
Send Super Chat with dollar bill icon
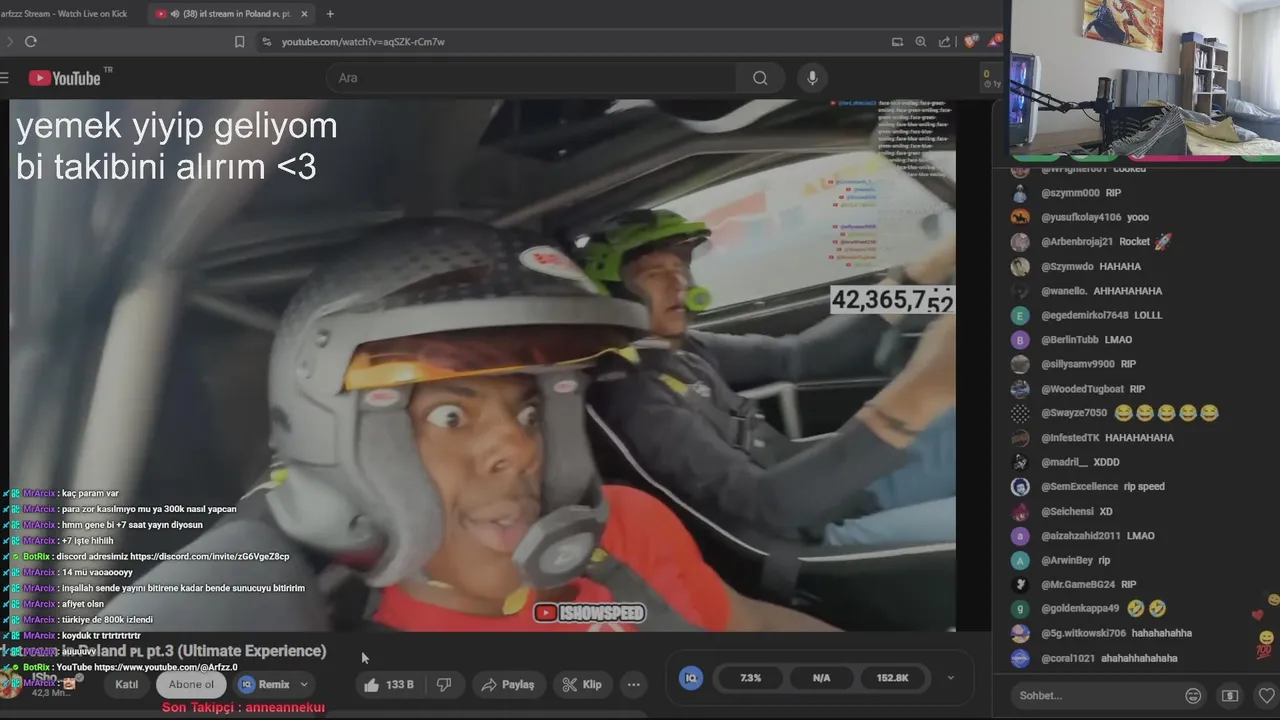pos(1230,696)
